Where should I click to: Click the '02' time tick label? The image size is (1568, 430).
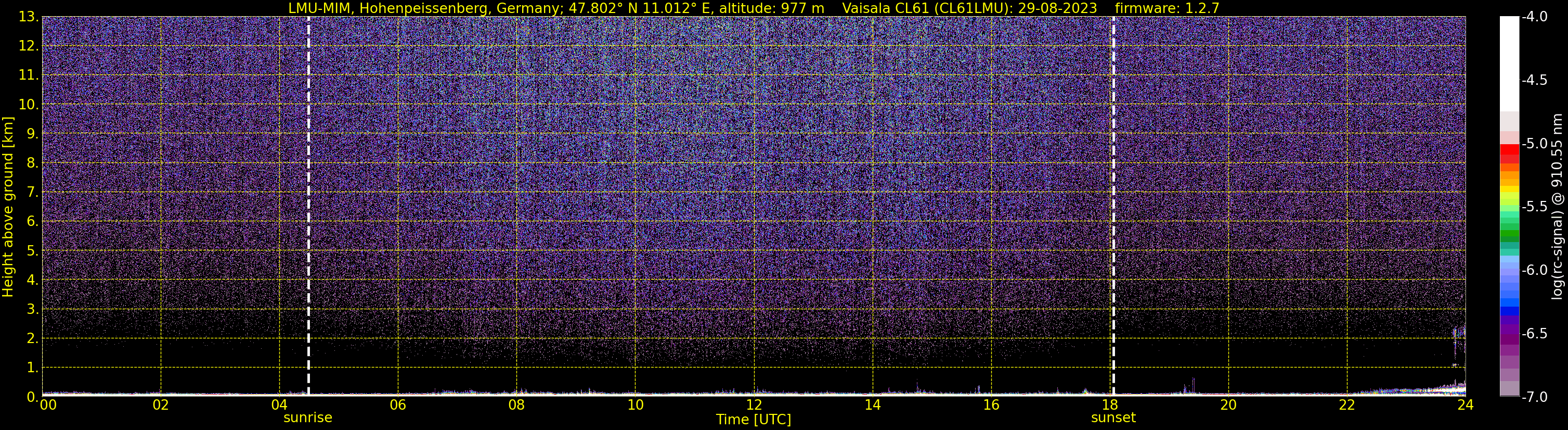[x=161, y=405]
